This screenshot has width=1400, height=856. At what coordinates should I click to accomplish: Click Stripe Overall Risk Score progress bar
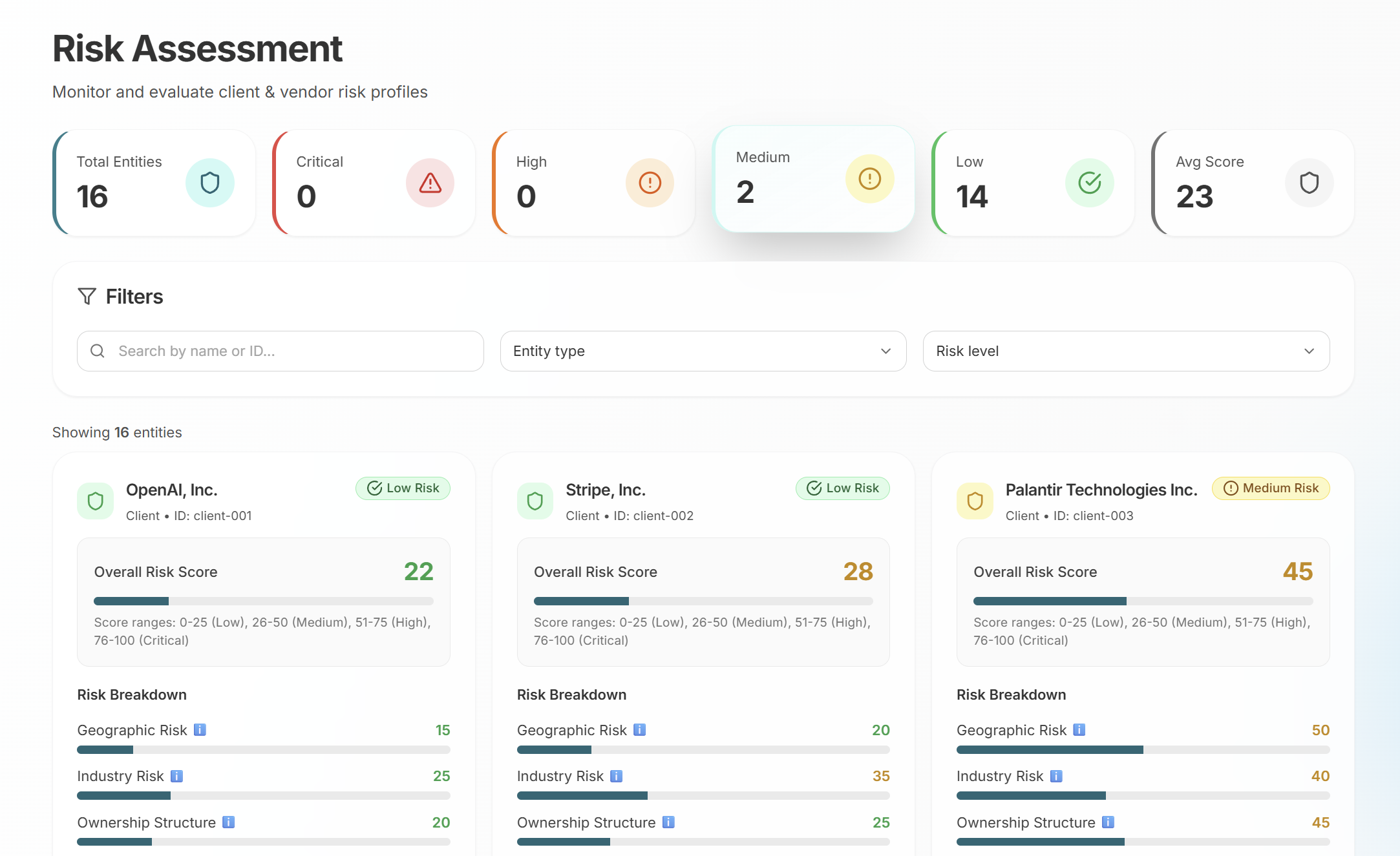[x=703, y=601]
